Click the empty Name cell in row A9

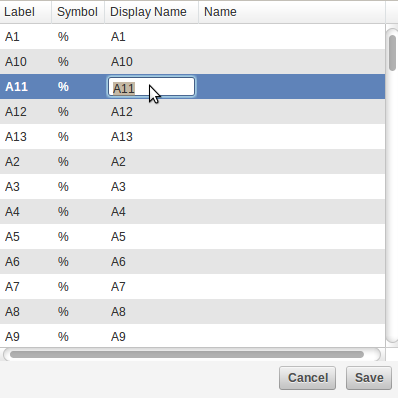pos(292,337)
